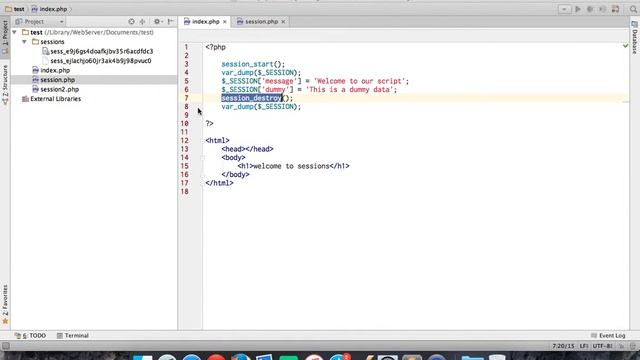Click the <?php opening tag on line 1
640x360 pixels.
click(x=216, y=47)
